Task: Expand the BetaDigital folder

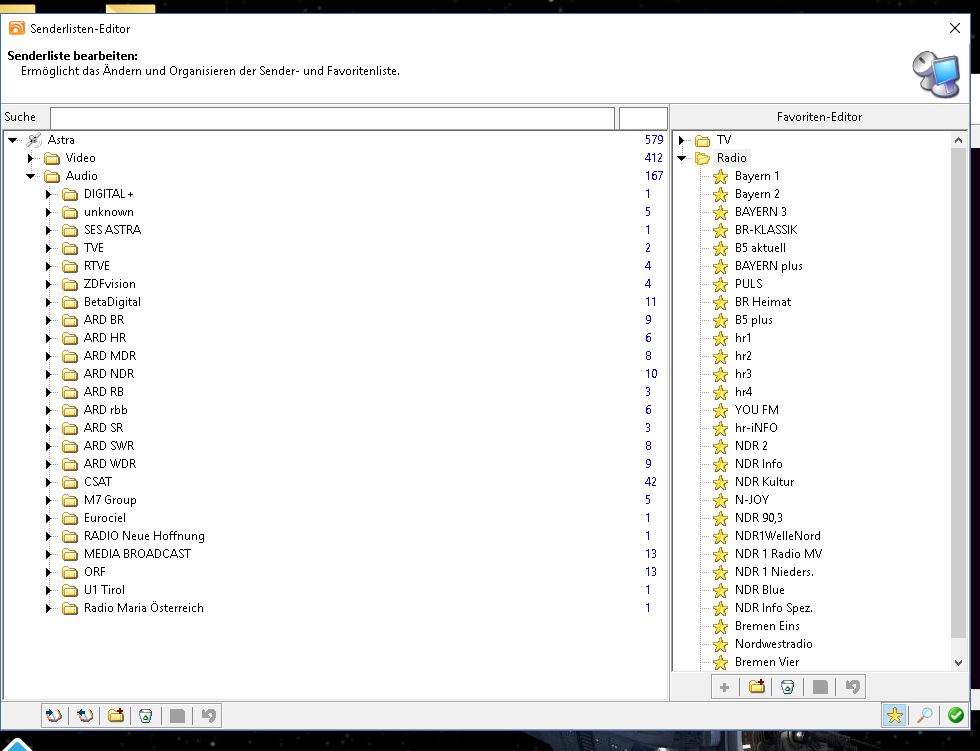Action: [49, 302]
